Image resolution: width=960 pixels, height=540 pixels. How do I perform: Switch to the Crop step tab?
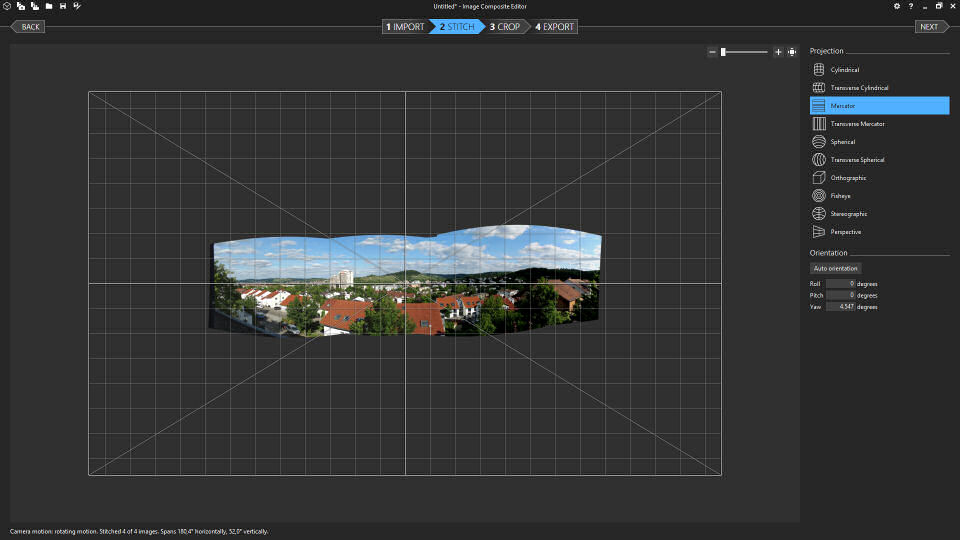pyautogui.click(x=505, y=27)
